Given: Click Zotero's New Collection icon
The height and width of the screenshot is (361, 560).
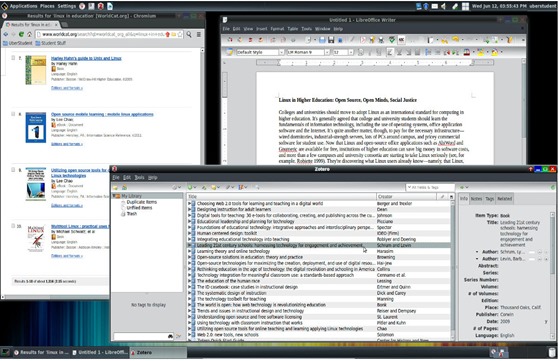Looking at the screenshot, I should tap(115, 187).
